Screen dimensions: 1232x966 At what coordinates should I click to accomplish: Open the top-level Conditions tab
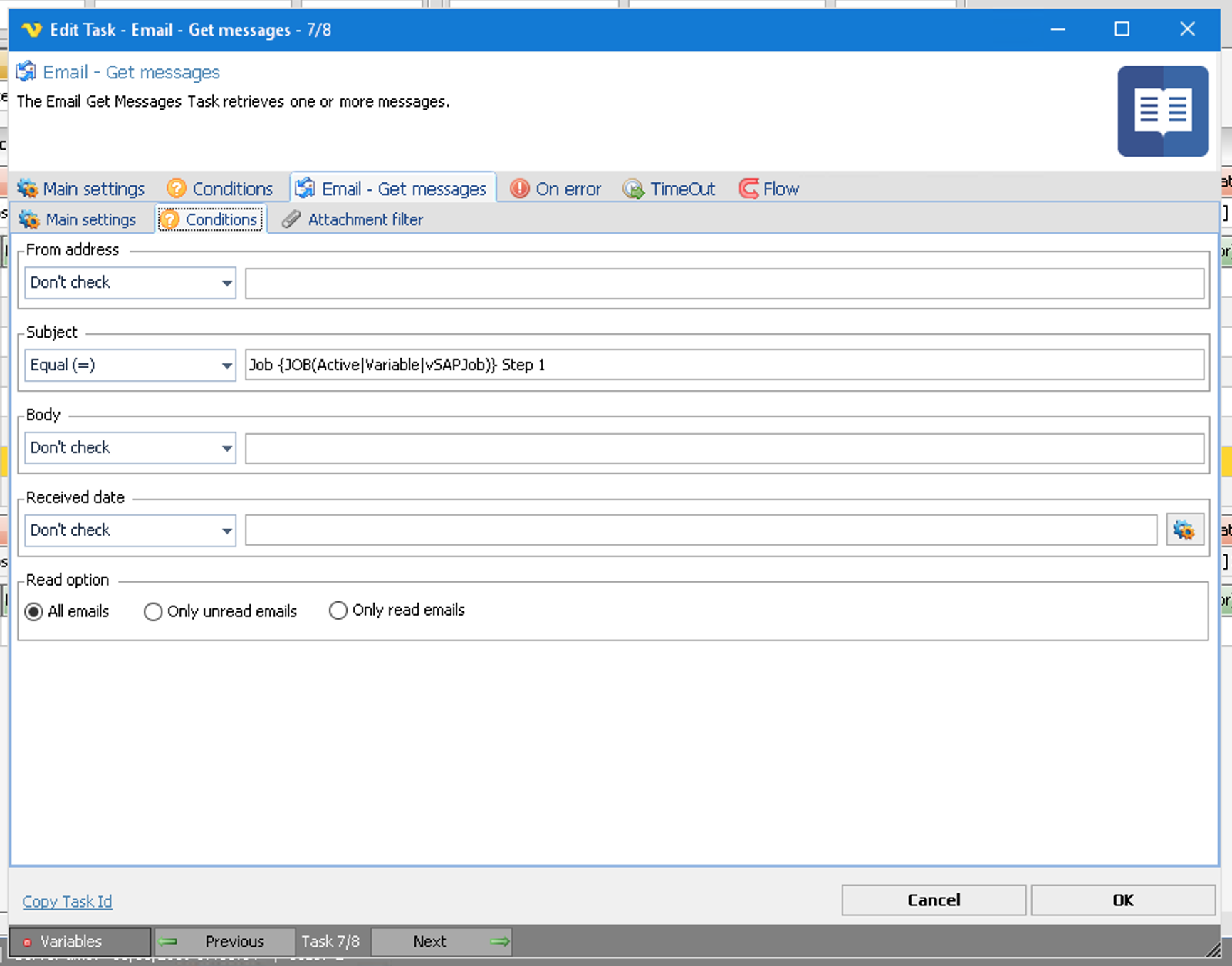pos(220,189)
